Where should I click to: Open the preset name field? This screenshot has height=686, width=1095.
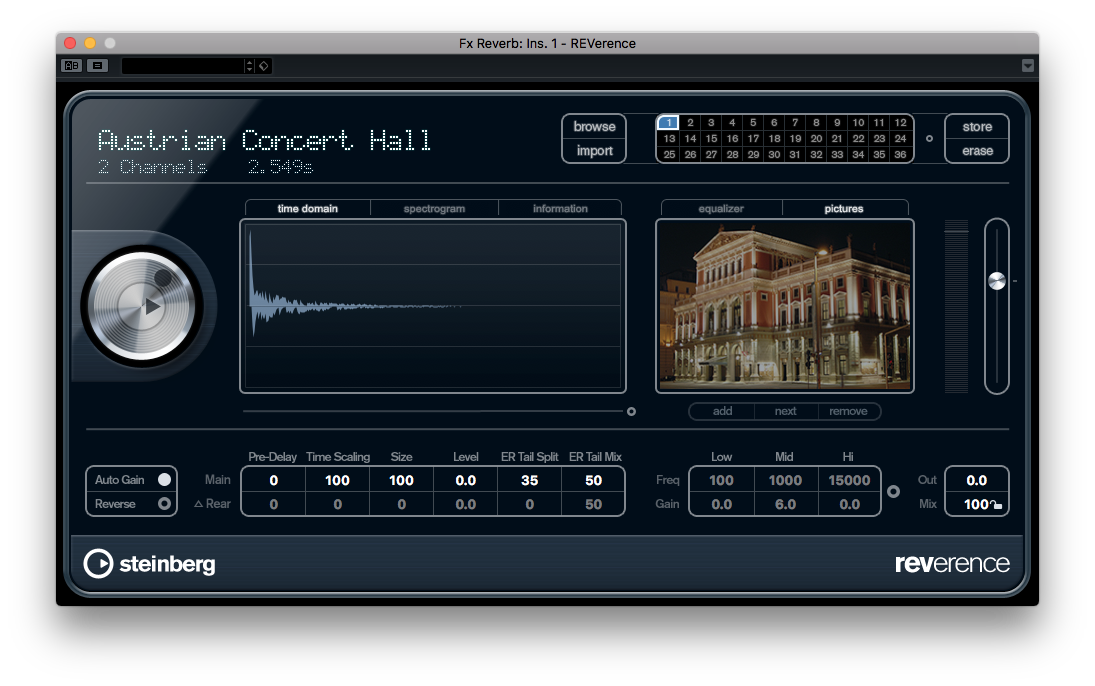(183, 66)
